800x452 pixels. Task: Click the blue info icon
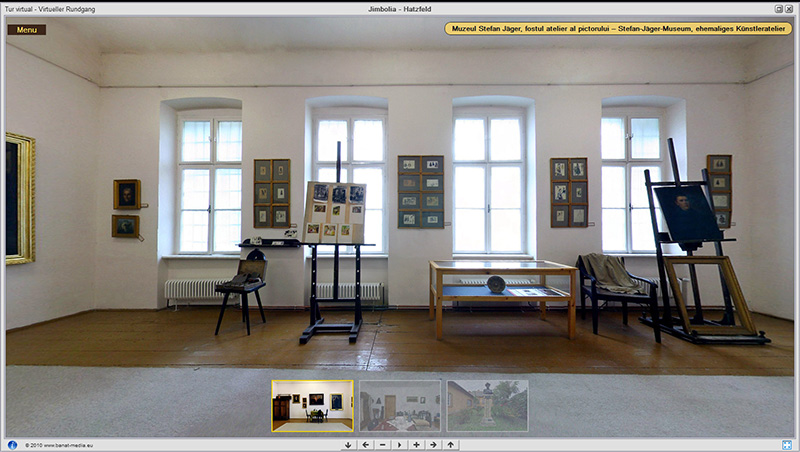coord(12,445)
